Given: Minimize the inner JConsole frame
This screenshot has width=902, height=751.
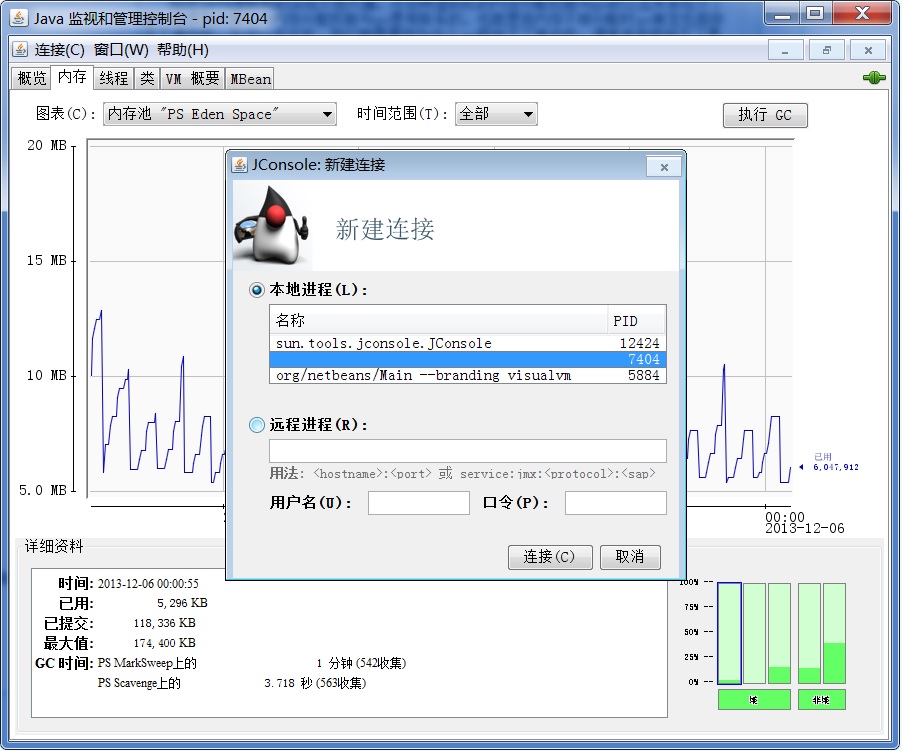Looking at the screenshot, I should point(785,51).
